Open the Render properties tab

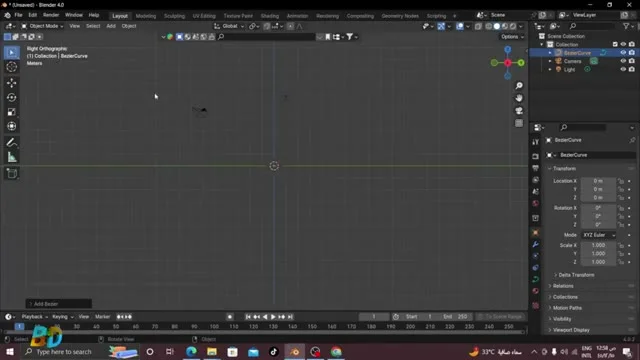536,156
